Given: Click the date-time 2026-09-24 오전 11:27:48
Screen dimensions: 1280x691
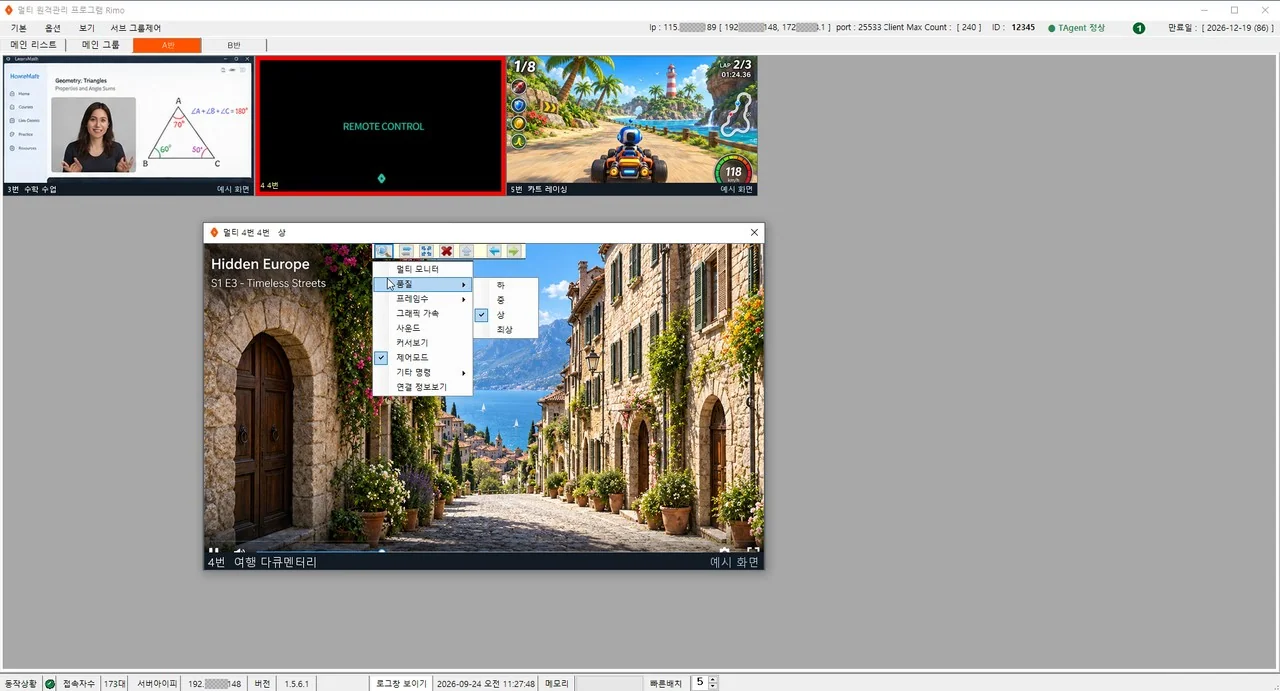Looking at the screenshot, I should [486, 684].
